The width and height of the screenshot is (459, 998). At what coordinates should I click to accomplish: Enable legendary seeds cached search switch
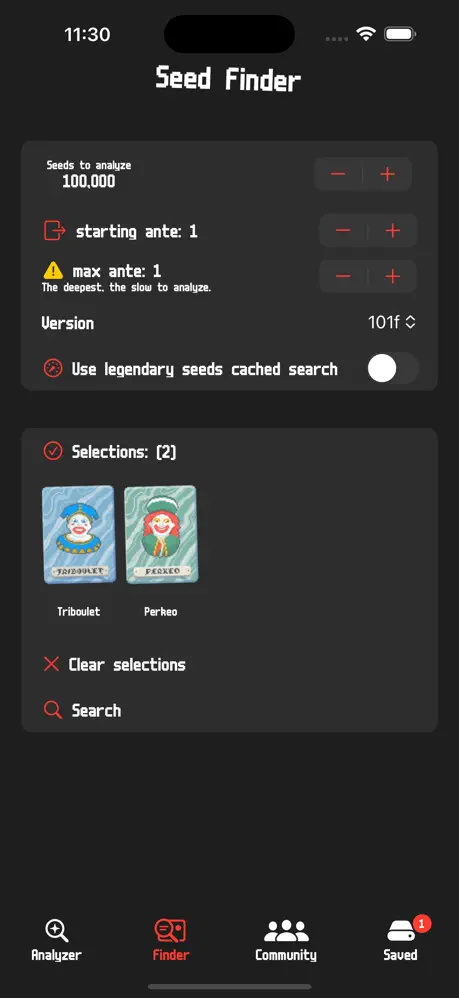pyautogui.click(x=392, y=369)
